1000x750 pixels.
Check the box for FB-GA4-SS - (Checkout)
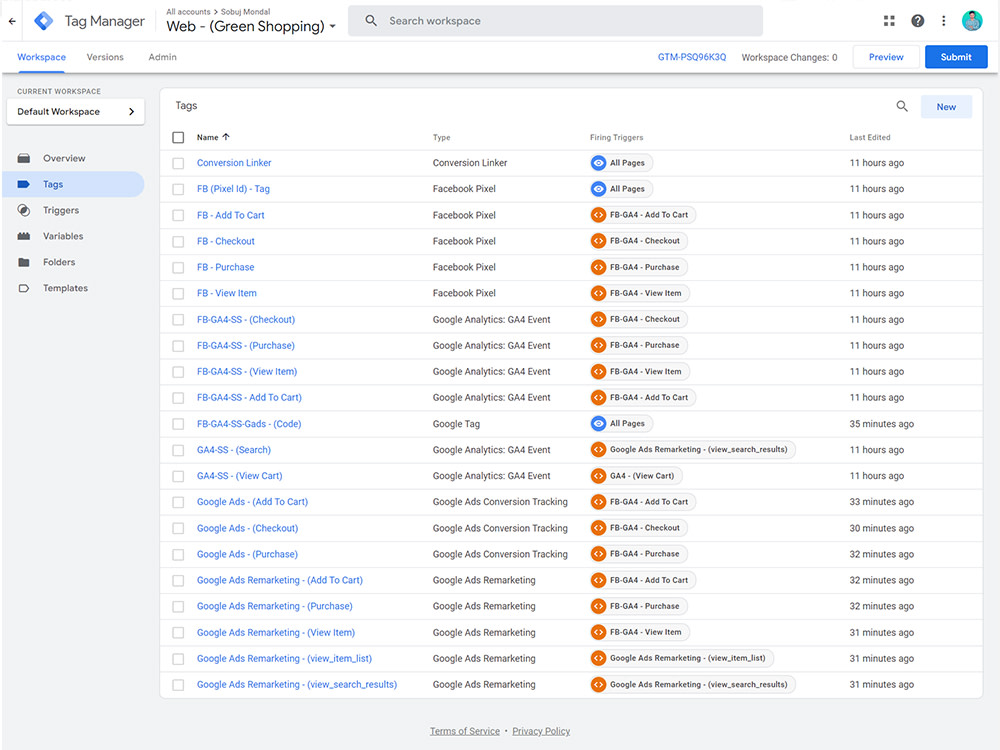point(178,320)
